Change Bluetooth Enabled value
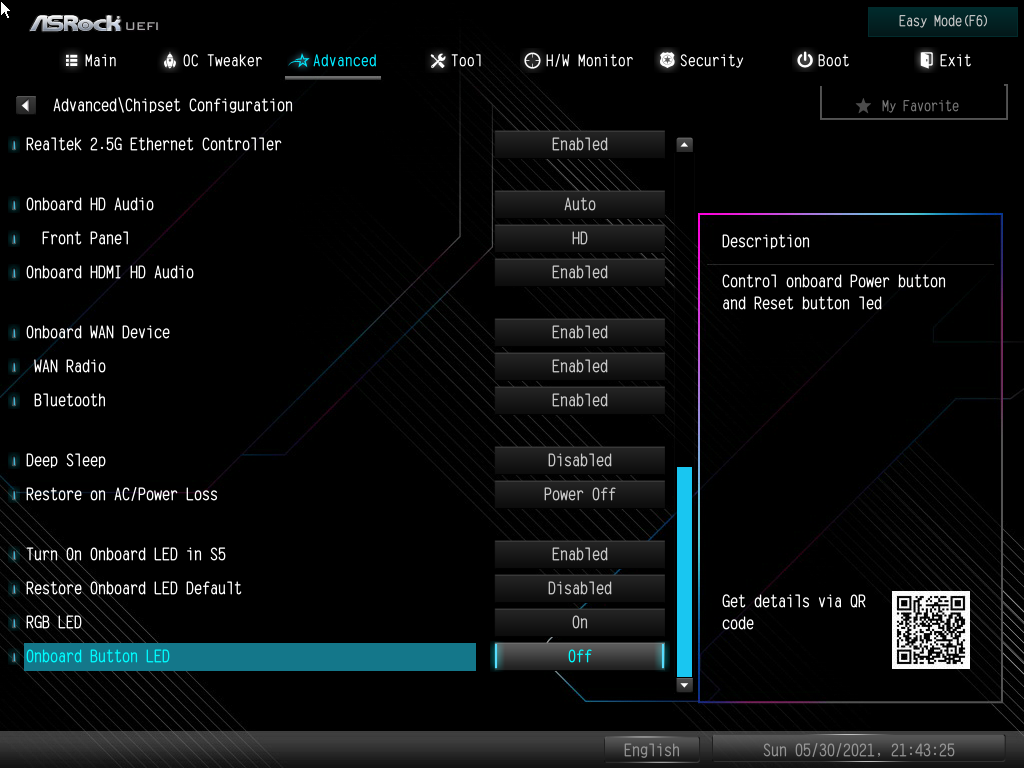1024x768 pixels. (579, 400)
